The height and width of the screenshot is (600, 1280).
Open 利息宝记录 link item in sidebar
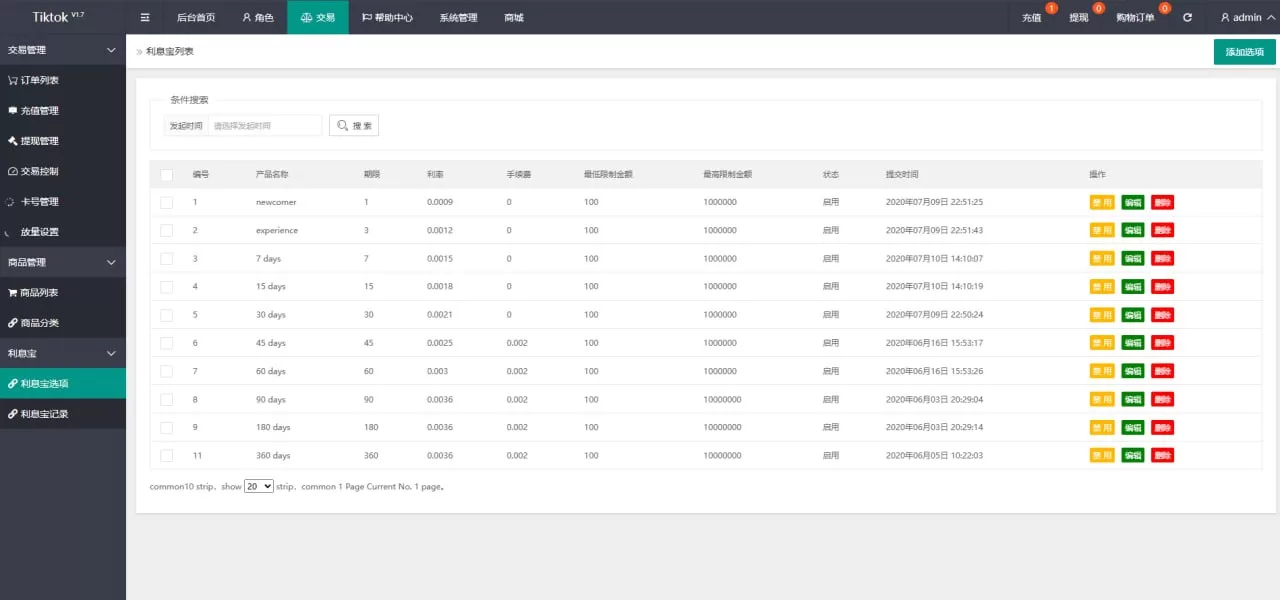click(x=38, y=414)
